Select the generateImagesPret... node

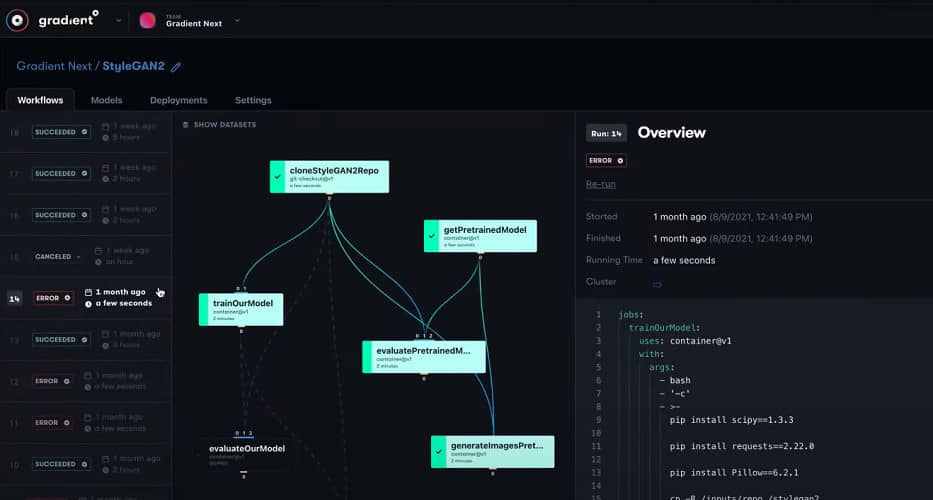click(493, 452)
